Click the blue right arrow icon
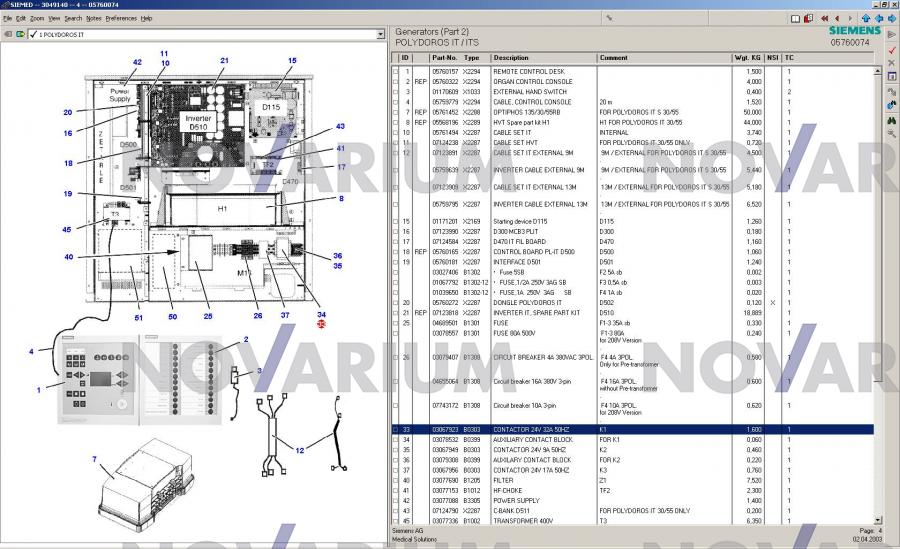Image resolution: width=900 pixels, height=549 pixels. (892, 18)
